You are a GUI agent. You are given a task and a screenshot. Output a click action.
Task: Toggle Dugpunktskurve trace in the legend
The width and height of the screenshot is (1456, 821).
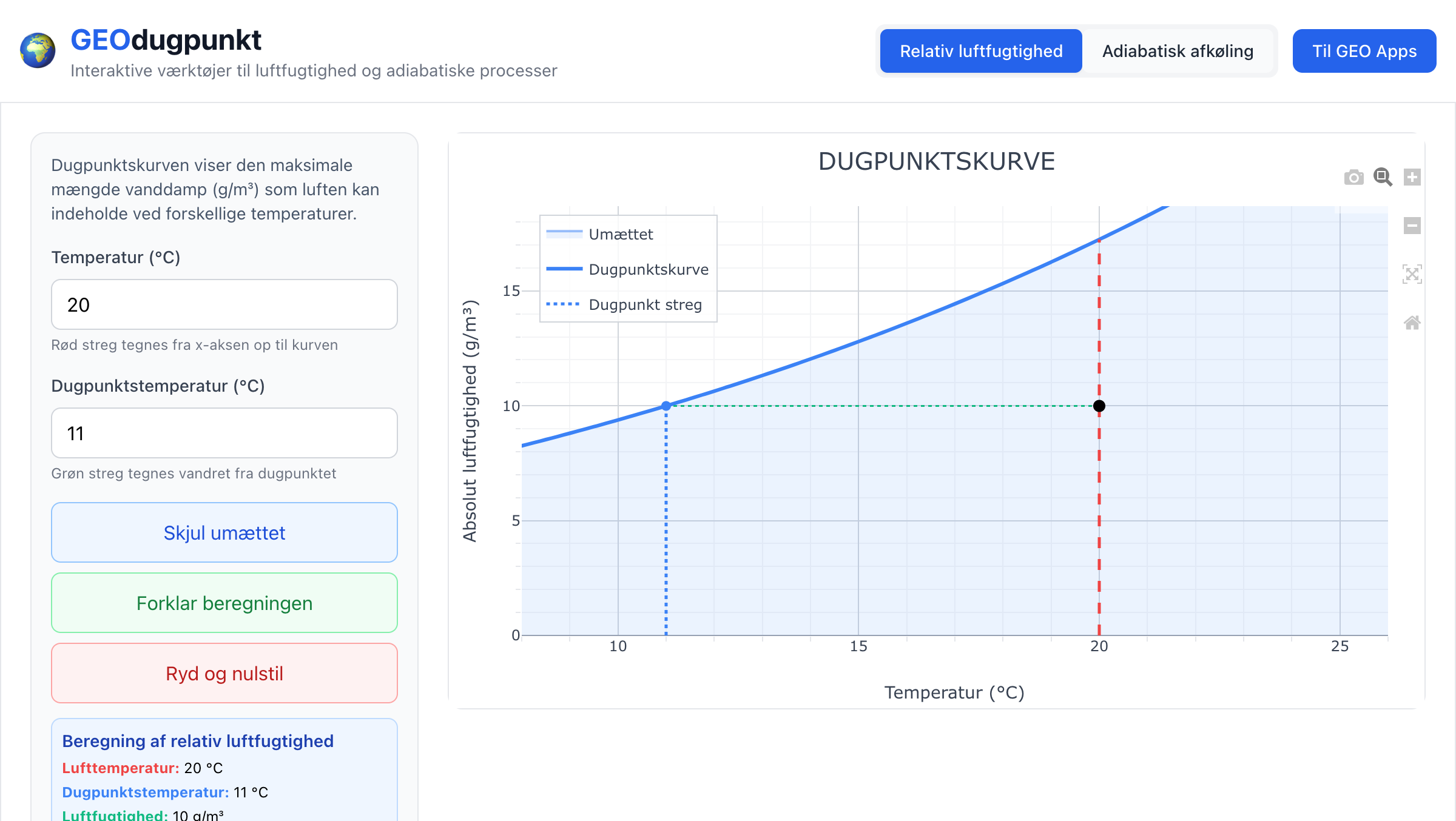[x=648, y=269]
